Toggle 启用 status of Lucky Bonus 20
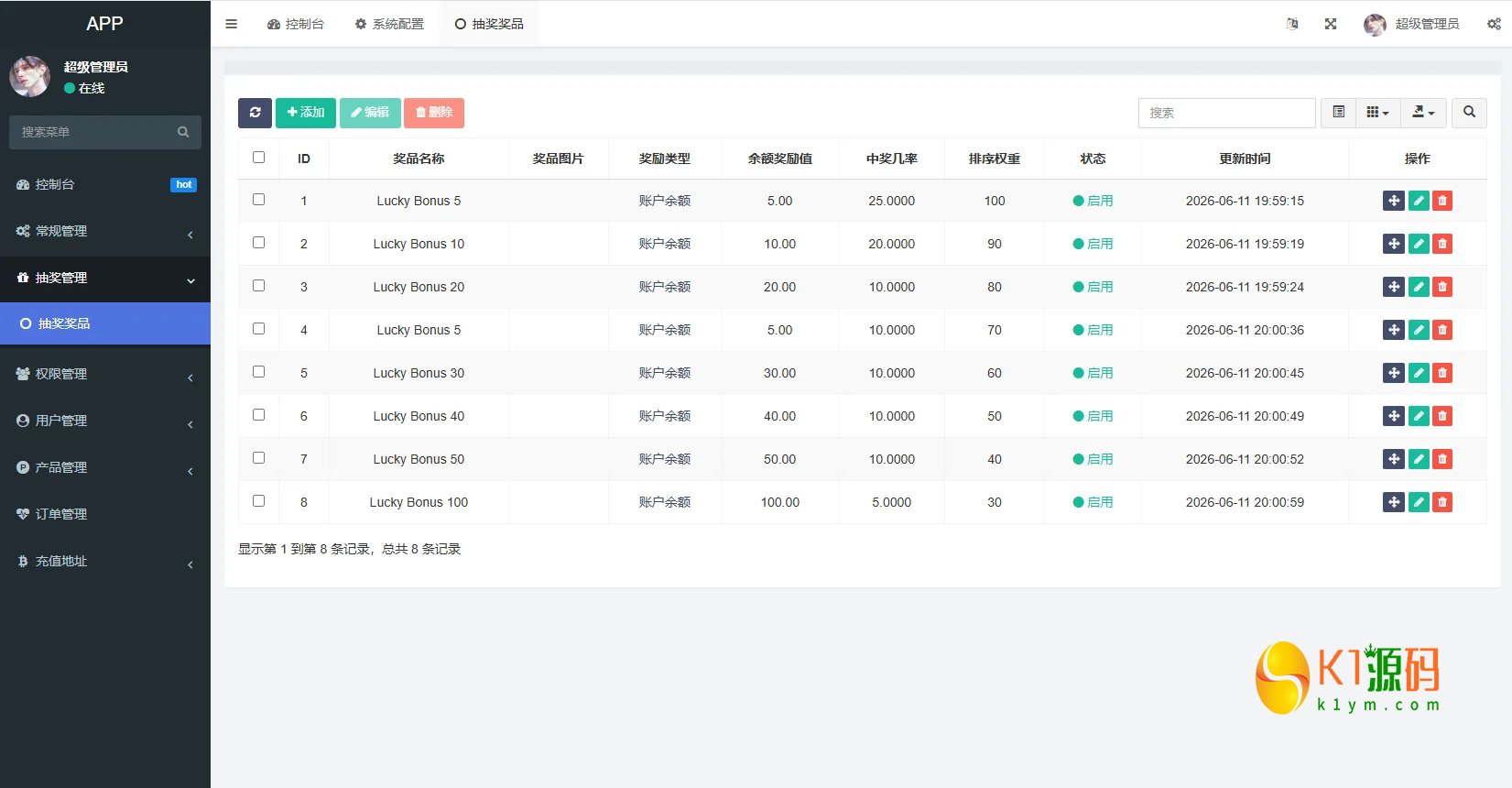Screen dimensions: 1512x788 [1093, 287]
